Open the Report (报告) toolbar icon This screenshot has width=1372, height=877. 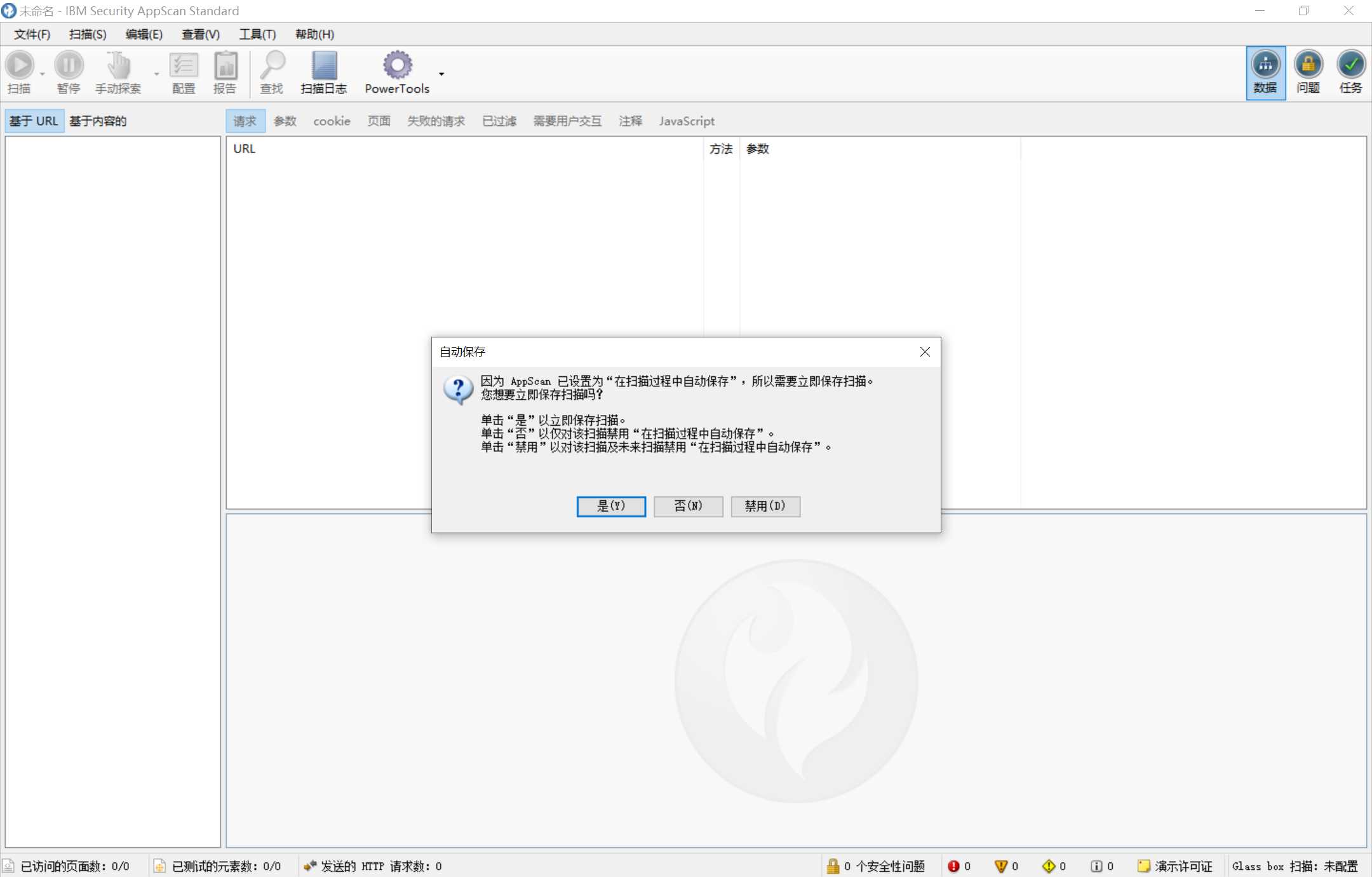(225, 65)
